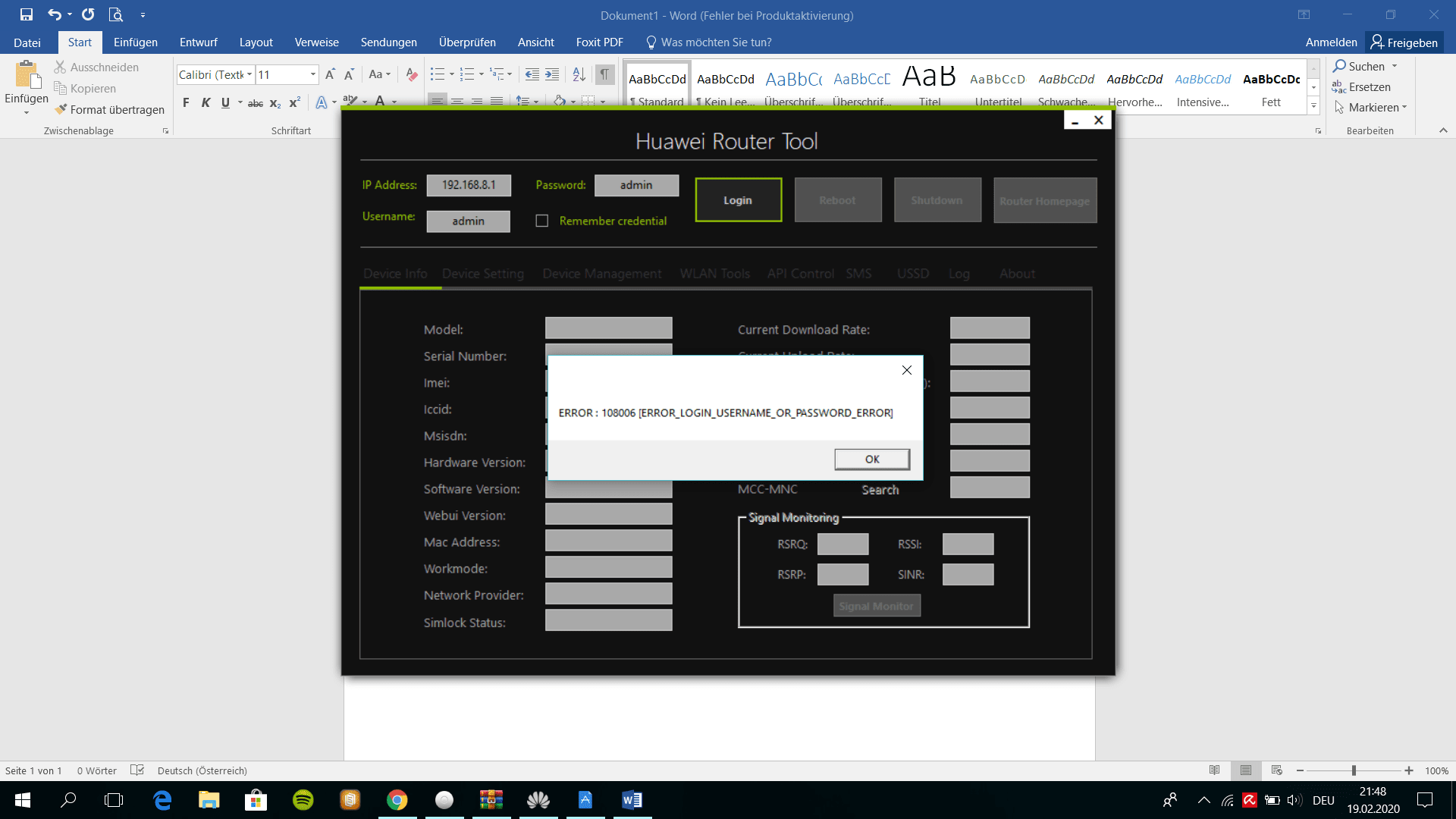Enable the Remember credential checkbox
The height and width of the screenshot is (819, 1456).
pos(542,221)
